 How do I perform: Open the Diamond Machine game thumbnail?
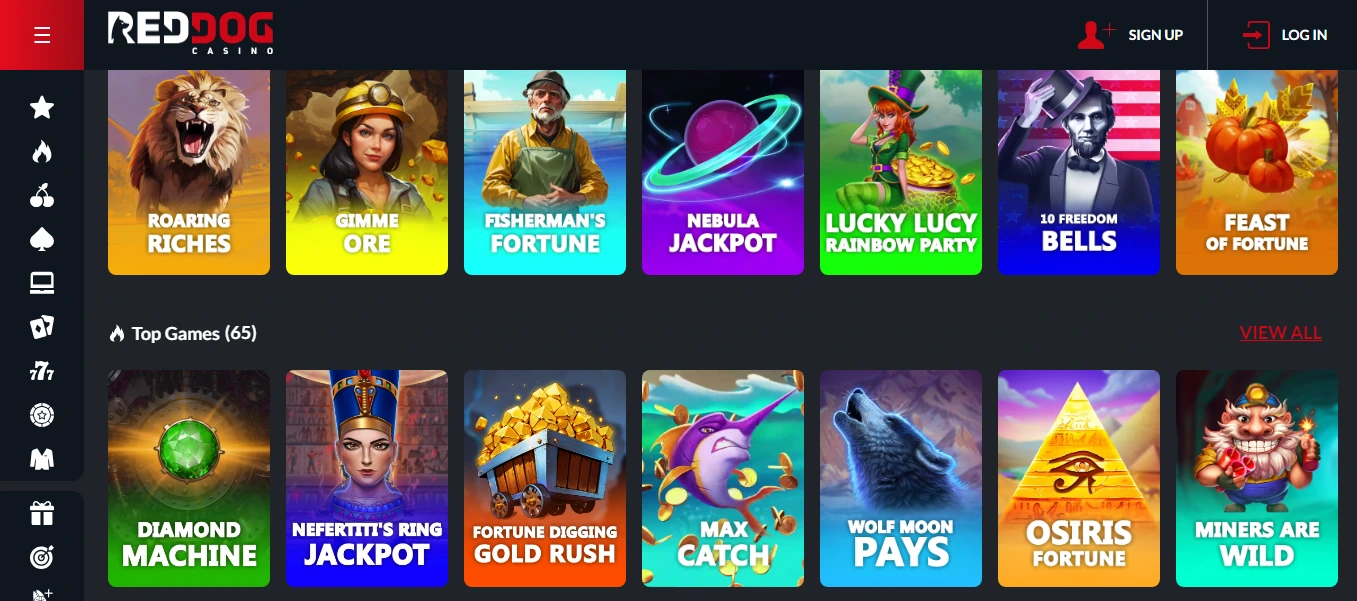coord(189,478)
